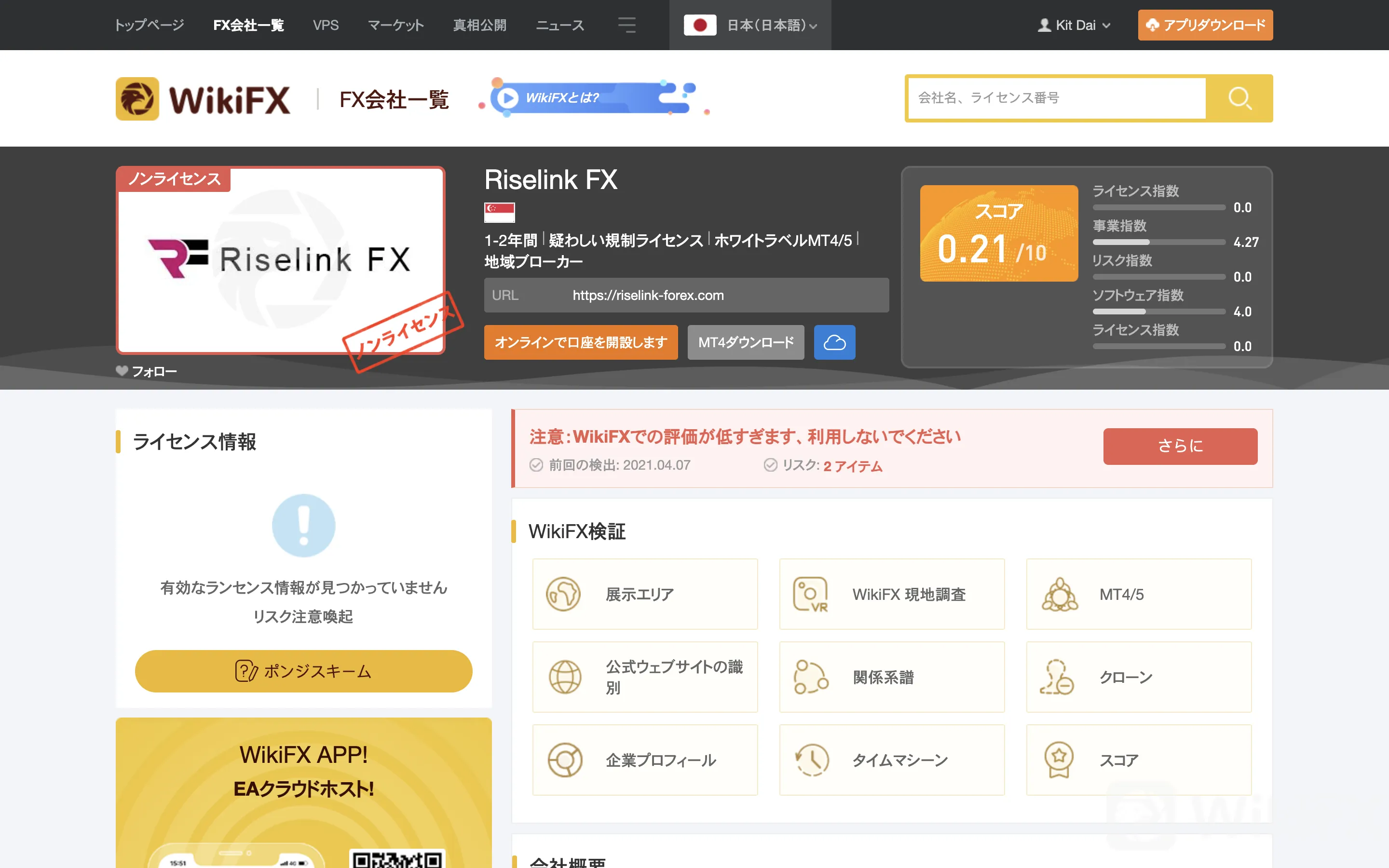
Task: Click the スコア medal icon
Action: click(1059, 760)
